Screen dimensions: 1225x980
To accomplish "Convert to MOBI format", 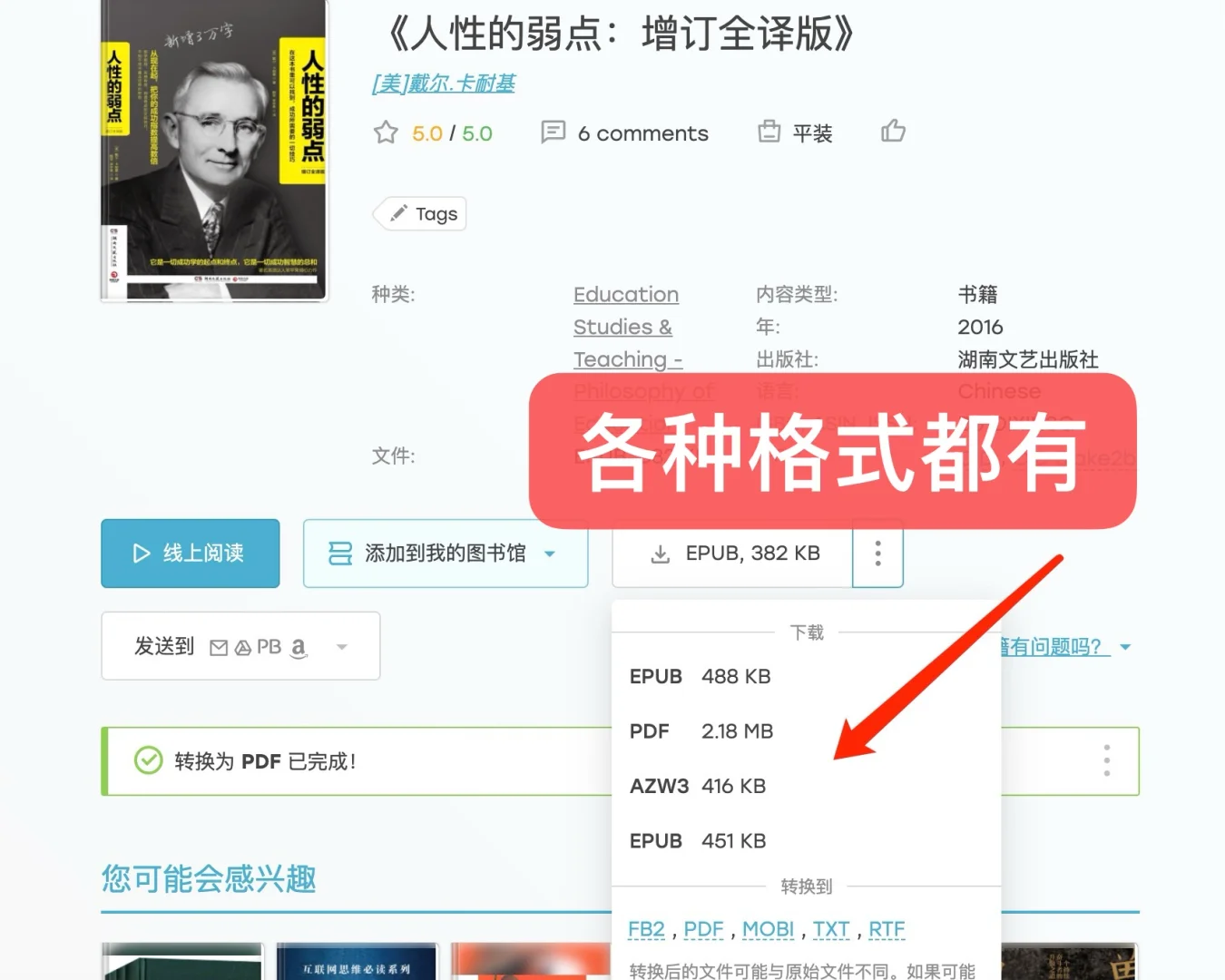I will click(x=768, y=929).
